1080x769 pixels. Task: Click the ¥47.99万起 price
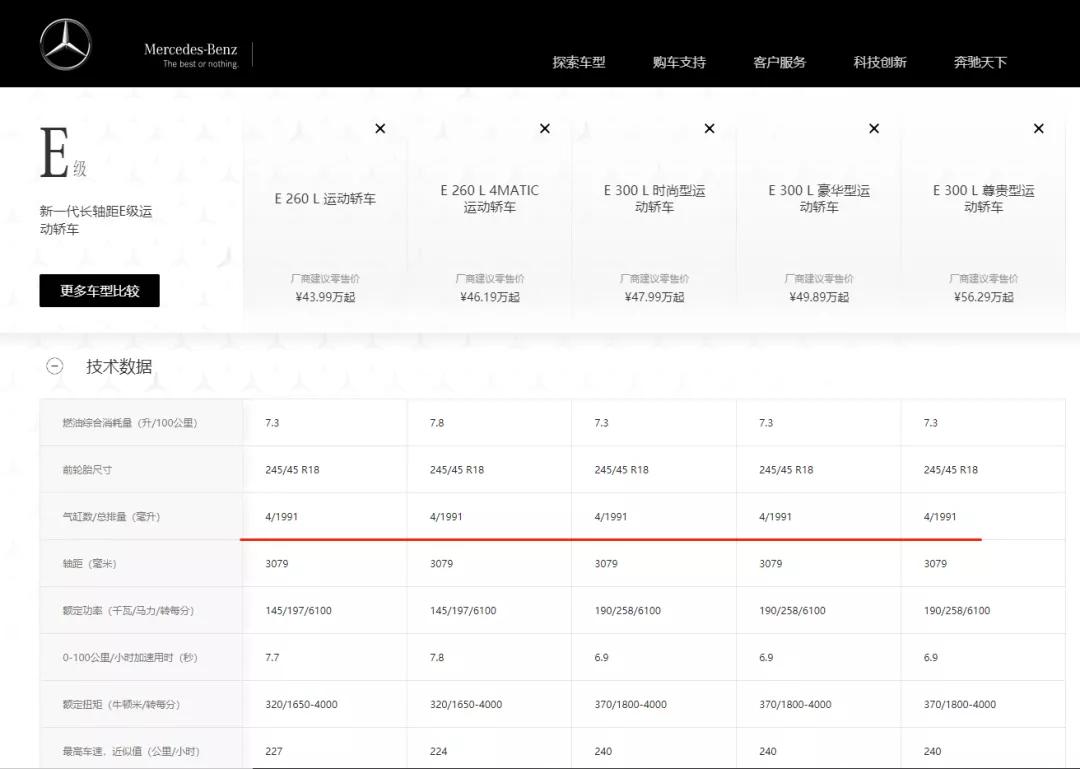point(654,297)
